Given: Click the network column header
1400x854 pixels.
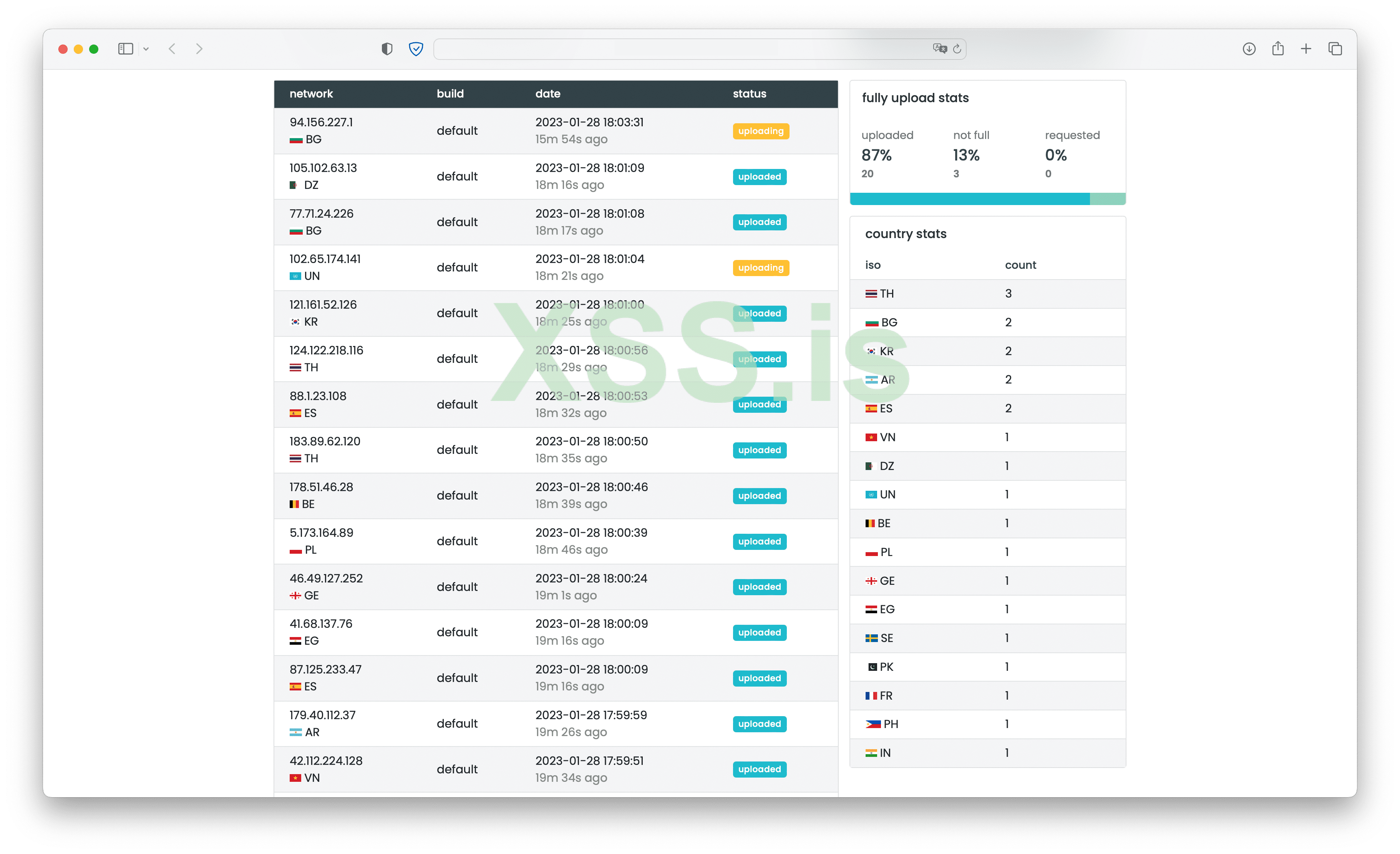Looking at the screenshot, I should 311,94.
